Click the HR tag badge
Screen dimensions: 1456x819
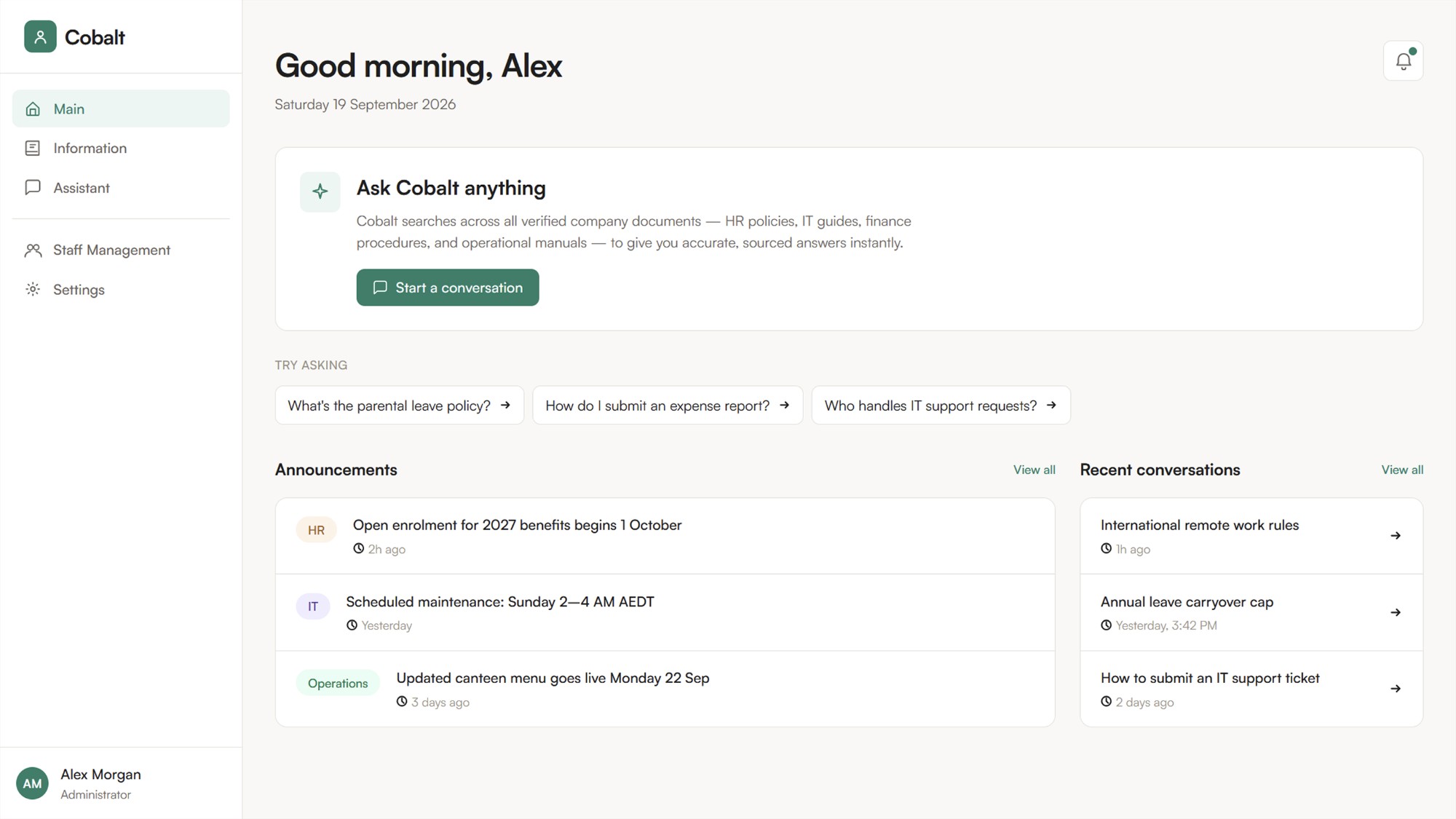pyautogui.click(x=316, y=530)
